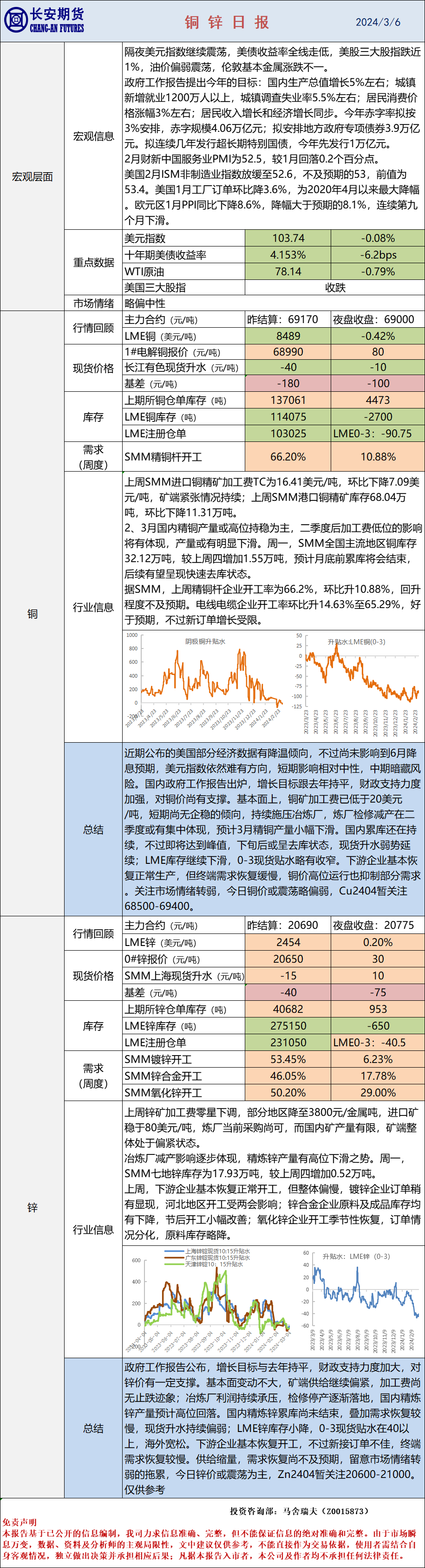Image resolution: width=425 pixels, height=1568 pixels.
Task: Click the LME铜库存 change -2700
Action: click(x=378, y=417)
